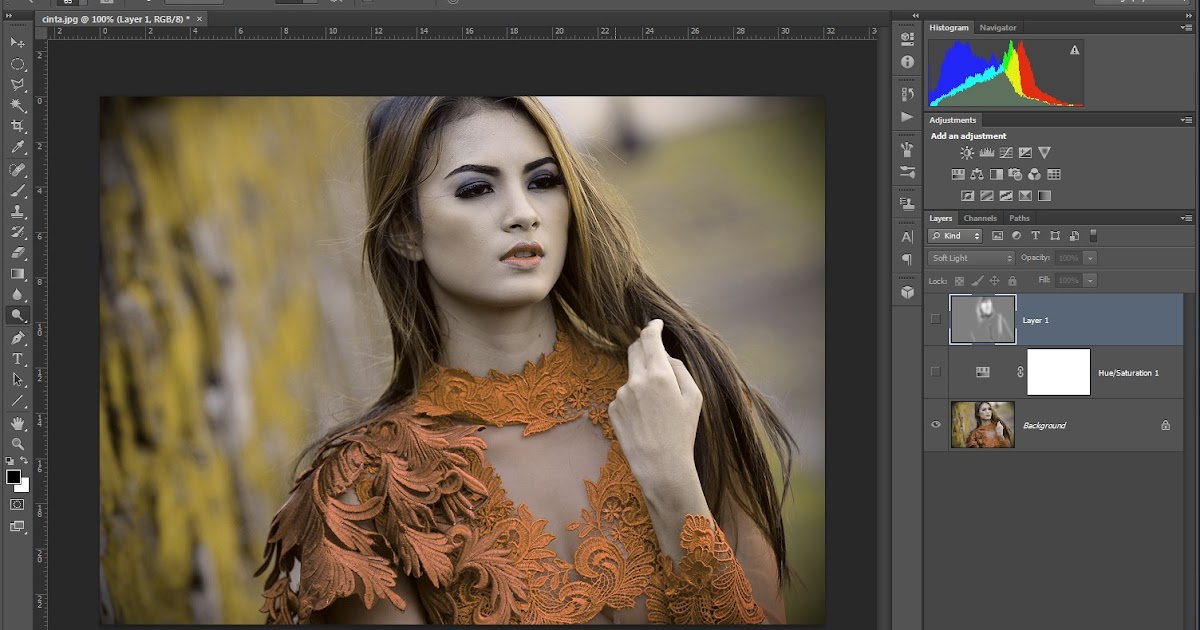Add a Levels adjustment layer
Screen dimensions: 1200x630
pos(987,152)
